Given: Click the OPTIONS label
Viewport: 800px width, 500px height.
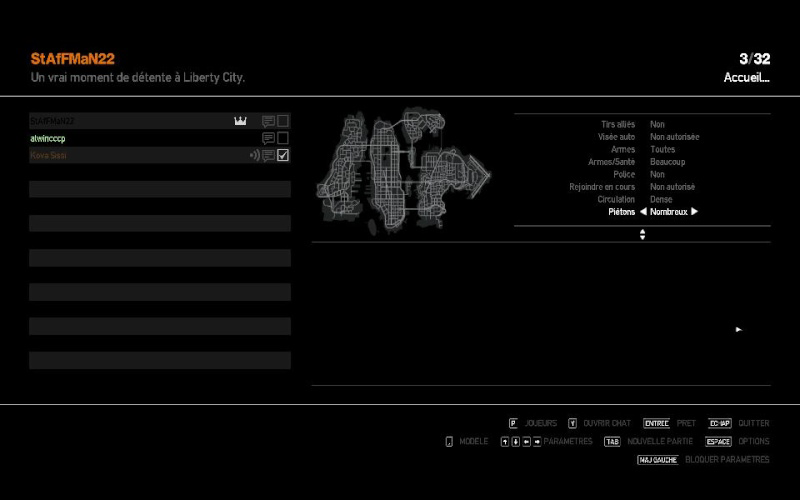Looking at the screenshot, I should [754, 441].
